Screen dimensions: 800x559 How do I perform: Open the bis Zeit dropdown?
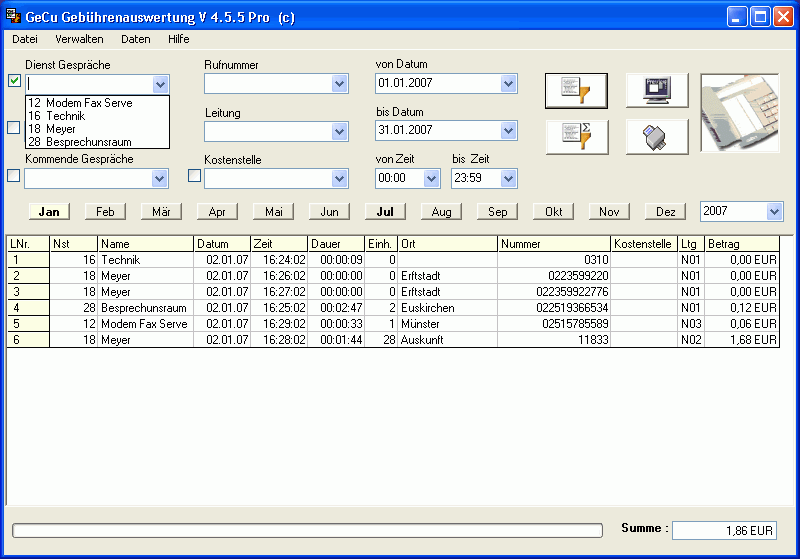coord(508,179)
